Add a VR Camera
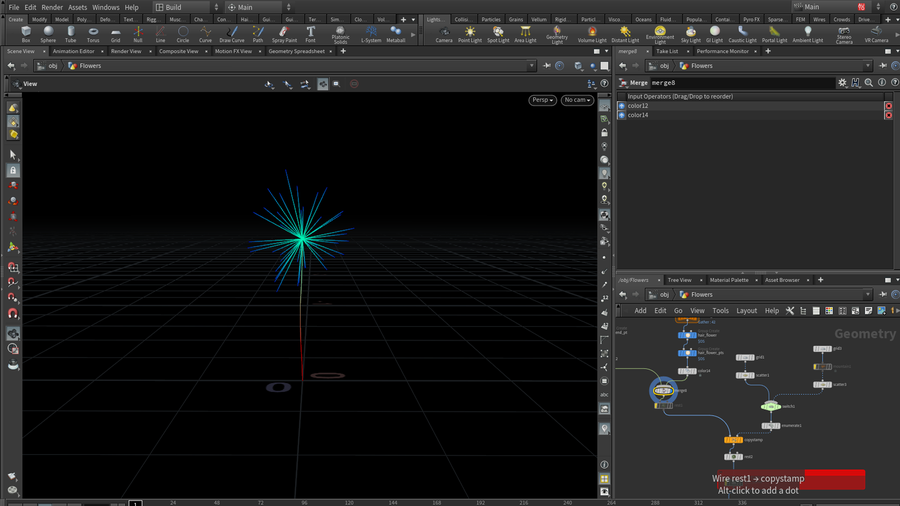This screenshot has height=506, width=900. tap(876, 34)
